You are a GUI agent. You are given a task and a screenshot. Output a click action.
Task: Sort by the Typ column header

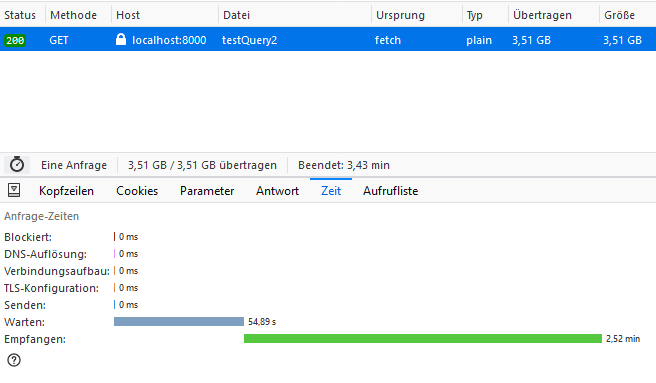coord(475,15)
